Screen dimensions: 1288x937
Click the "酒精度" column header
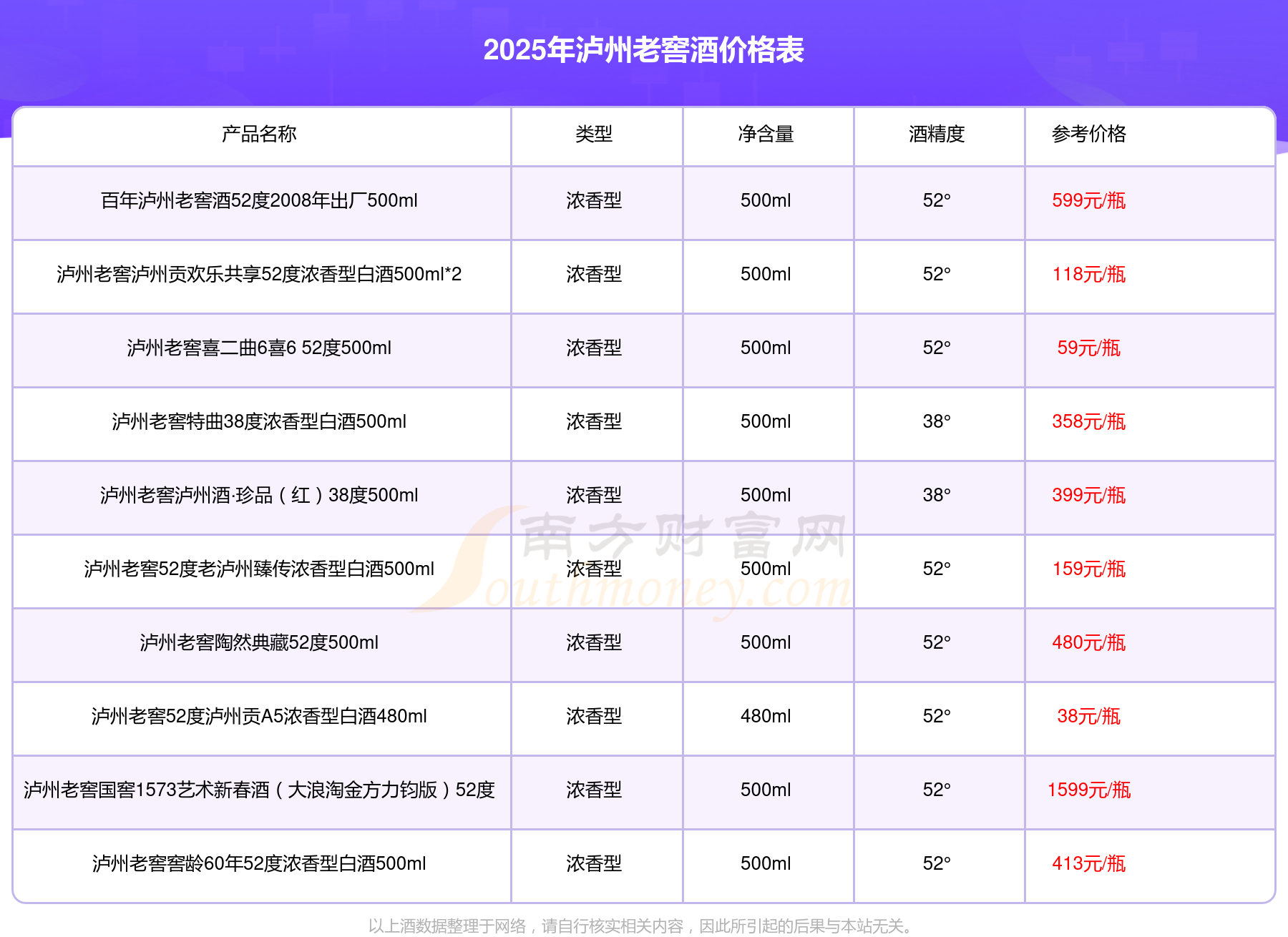[937, 134]
